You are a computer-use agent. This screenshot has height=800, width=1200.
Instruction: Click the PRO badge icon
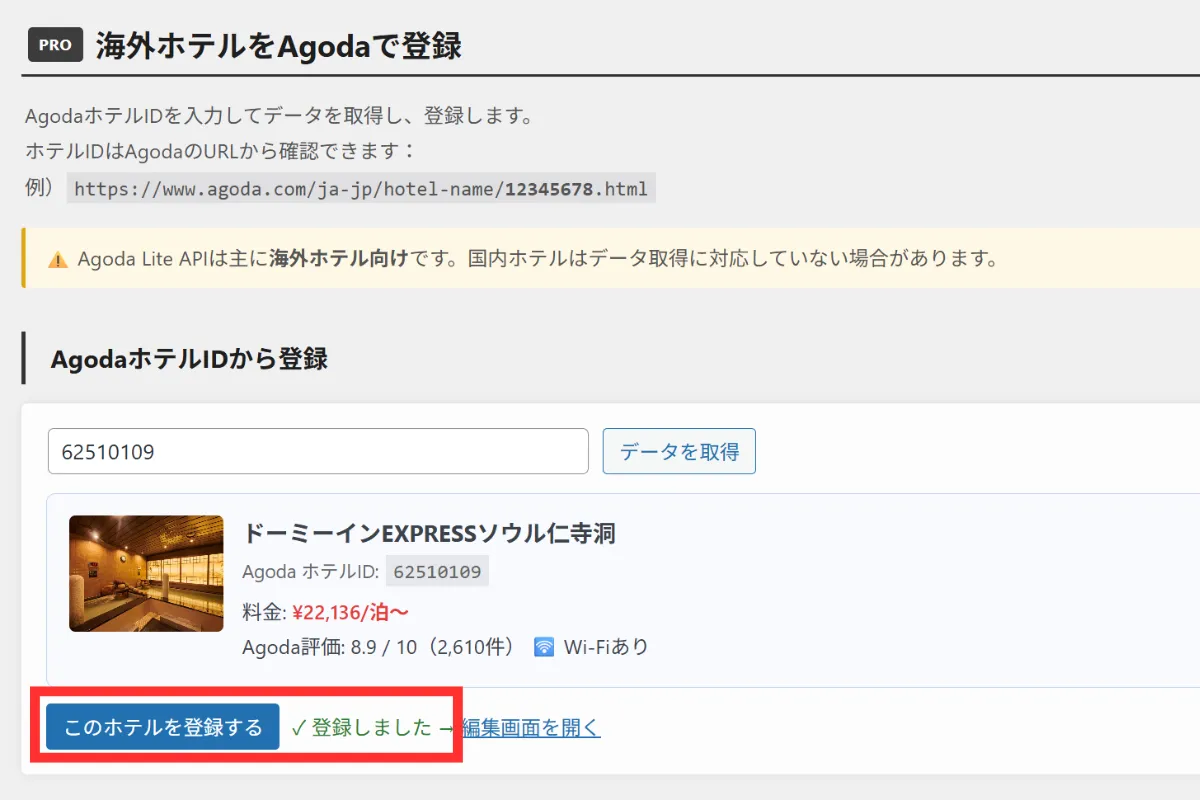coord(55,45)
